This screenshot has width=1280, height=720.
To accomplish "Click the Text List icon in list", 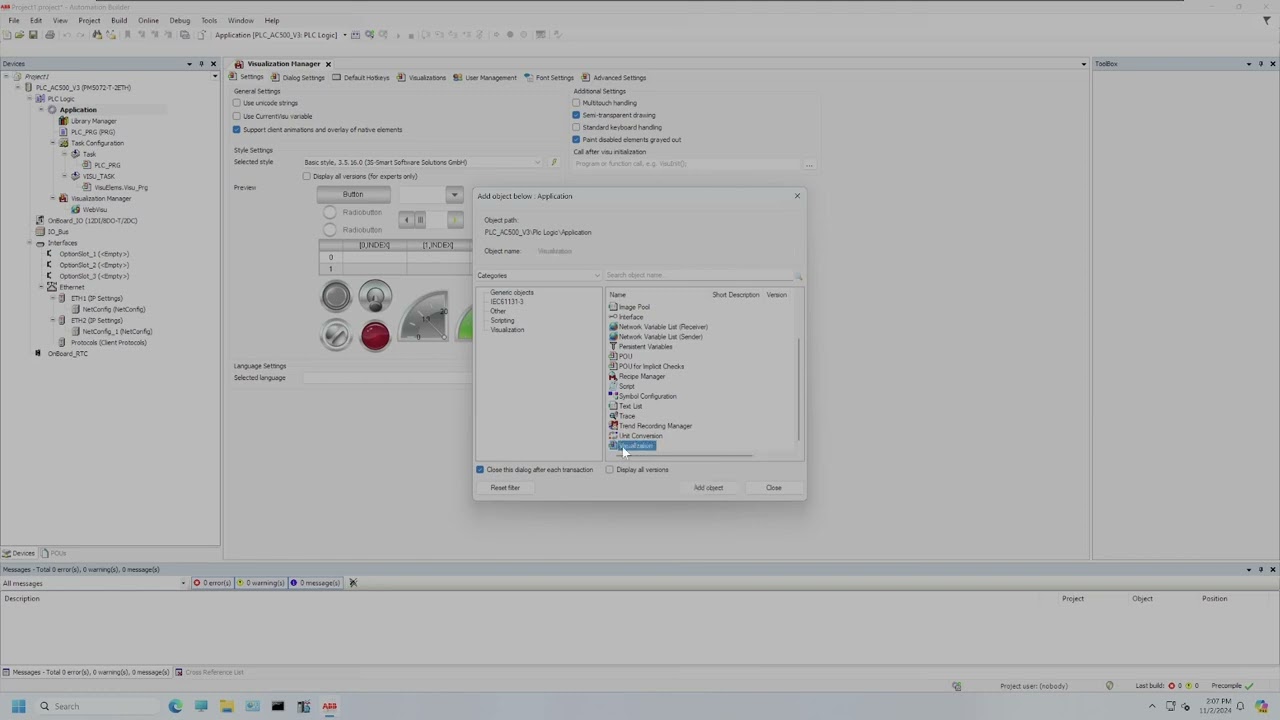I will pos(613,406).
